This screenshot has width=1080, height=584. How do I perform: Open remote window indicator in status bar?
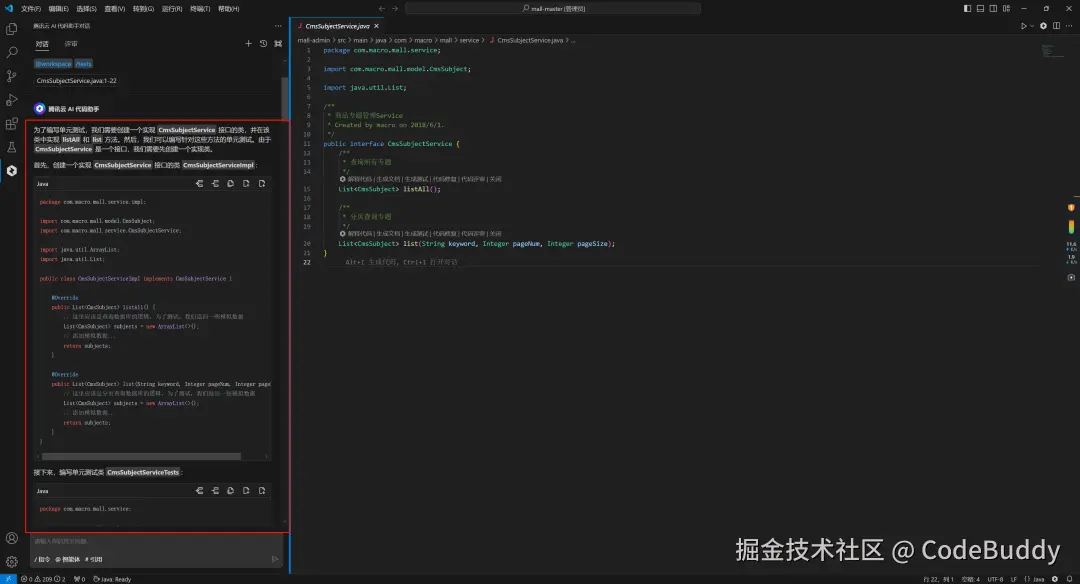click(x=8, y=579)
